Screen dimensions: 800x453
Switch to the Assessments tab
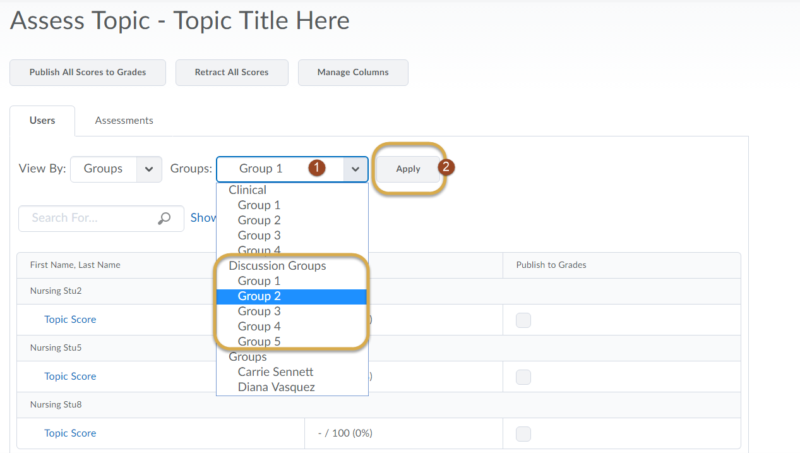124,120
